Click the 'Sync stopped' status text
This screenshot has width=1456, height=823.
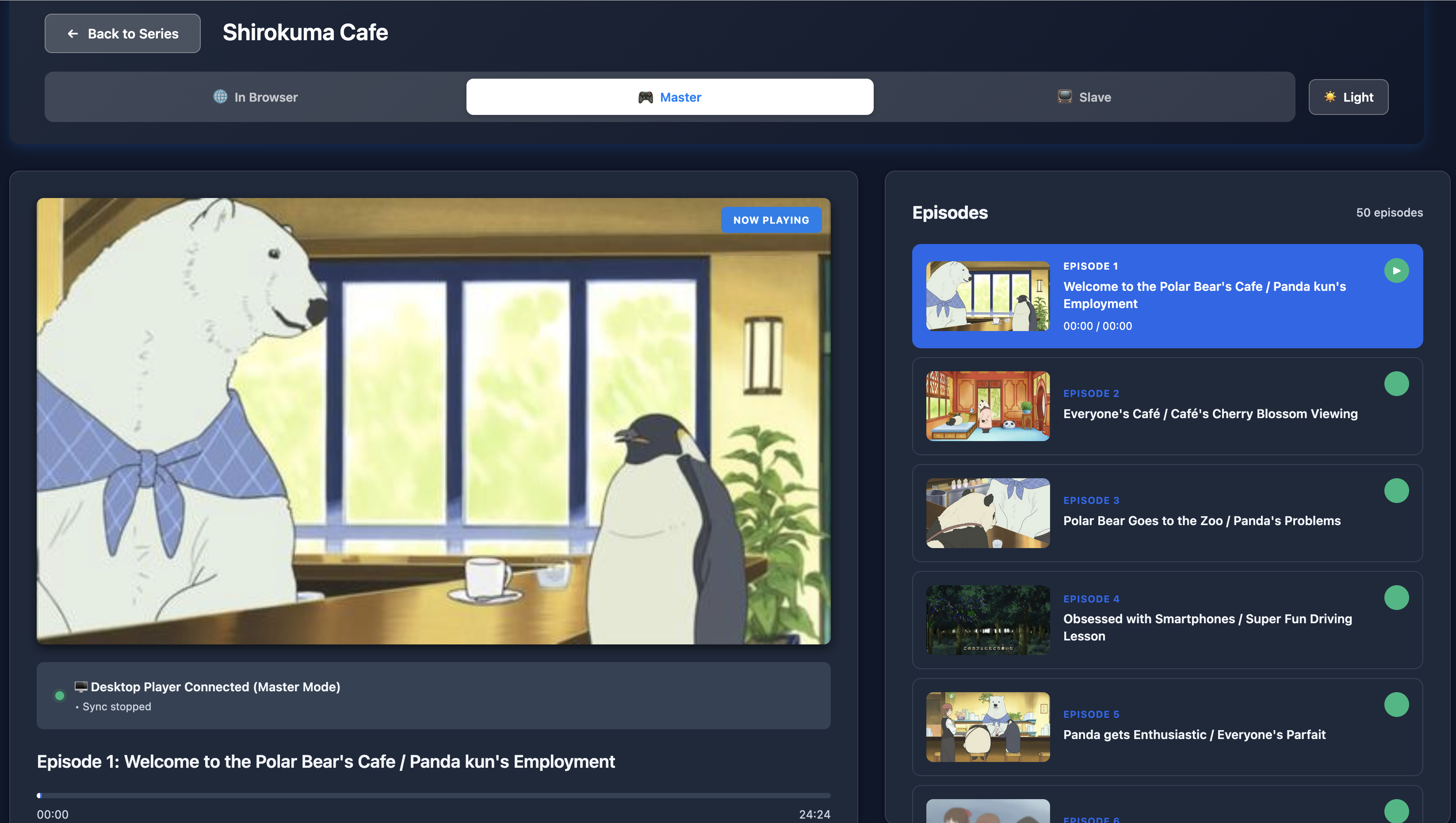coord(116,707)
